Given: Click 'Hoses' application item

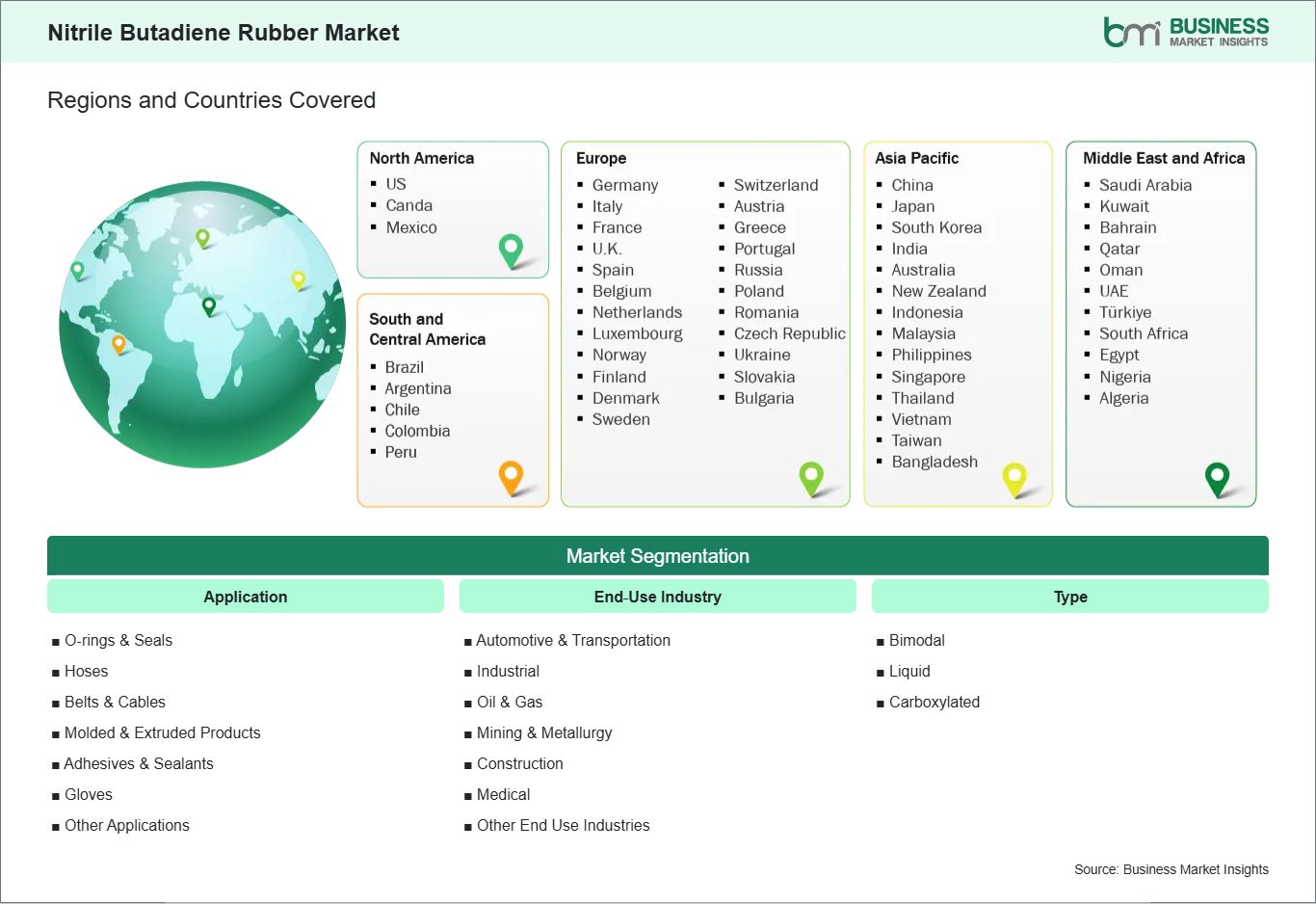Looking at the screenshot, I should [87, 671].
